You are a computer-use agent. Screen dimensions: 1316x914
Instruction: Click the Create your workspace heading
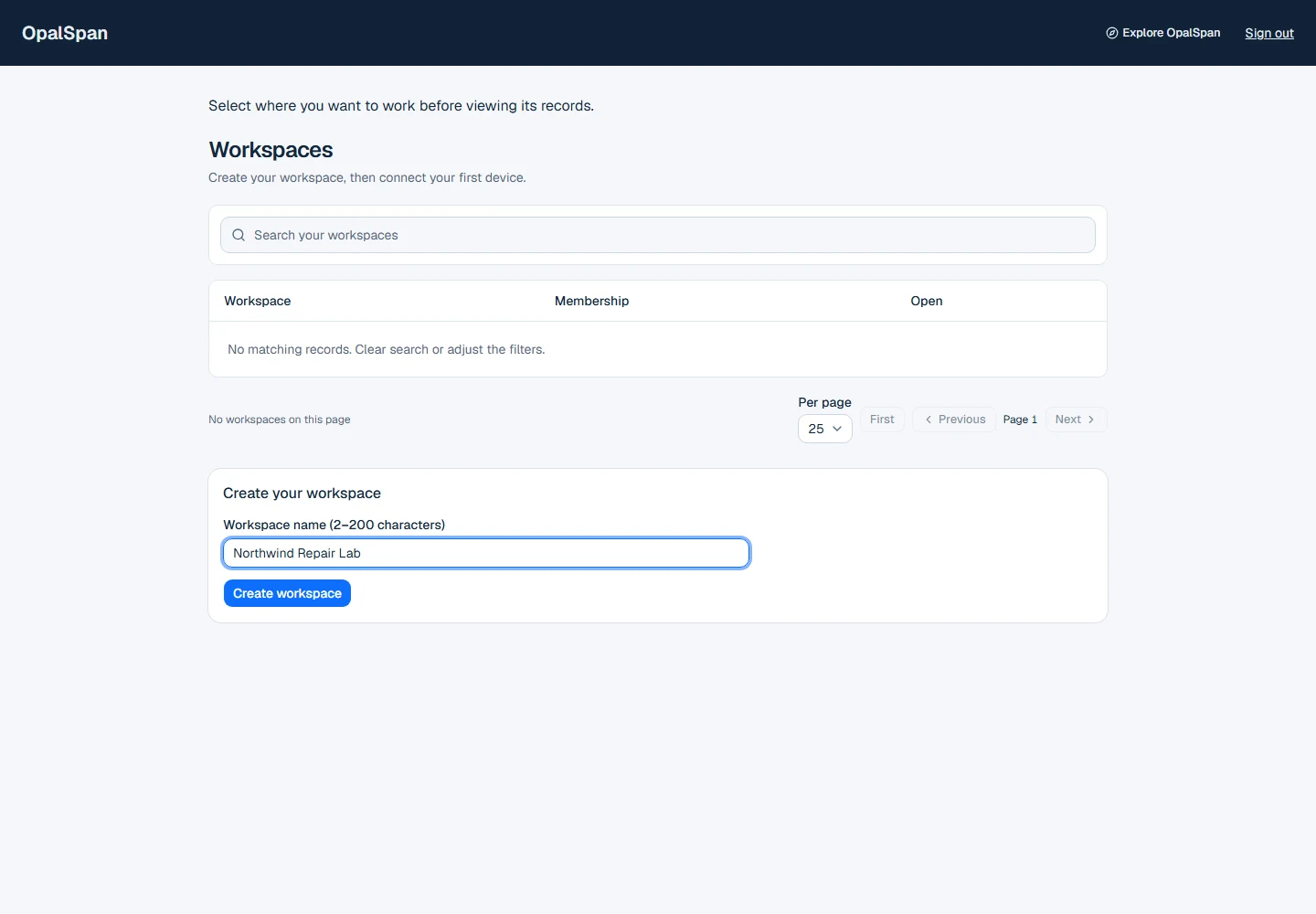(x=302, y=493)
